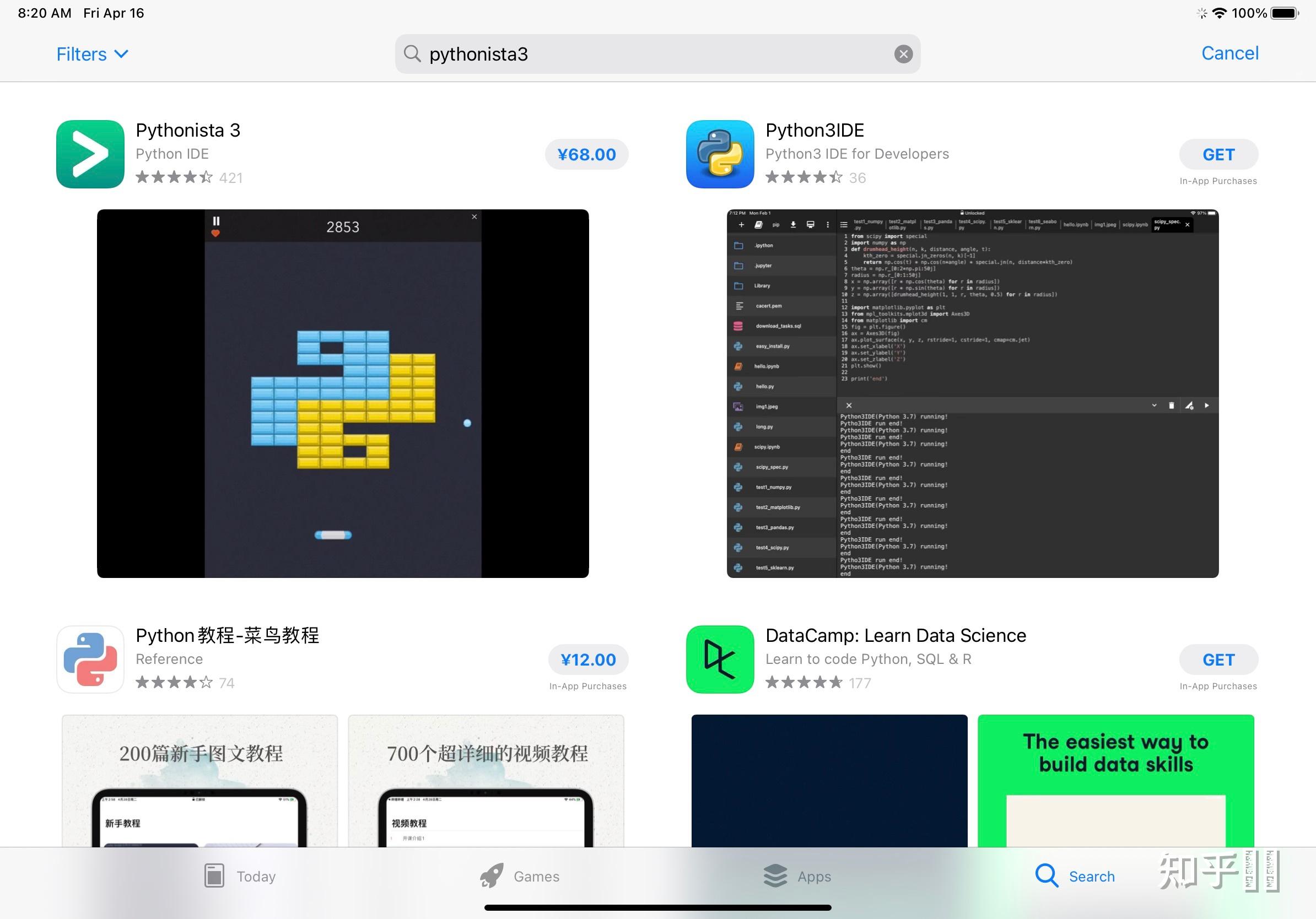Switch to the Today tab

[240, 876]
